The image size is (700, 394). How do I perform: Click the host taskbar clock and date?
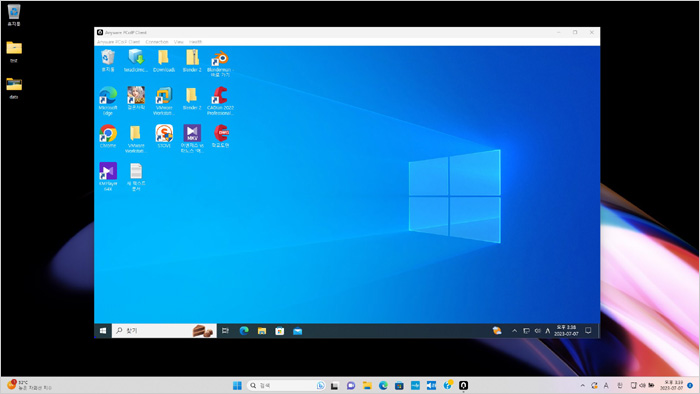(672, 386)
